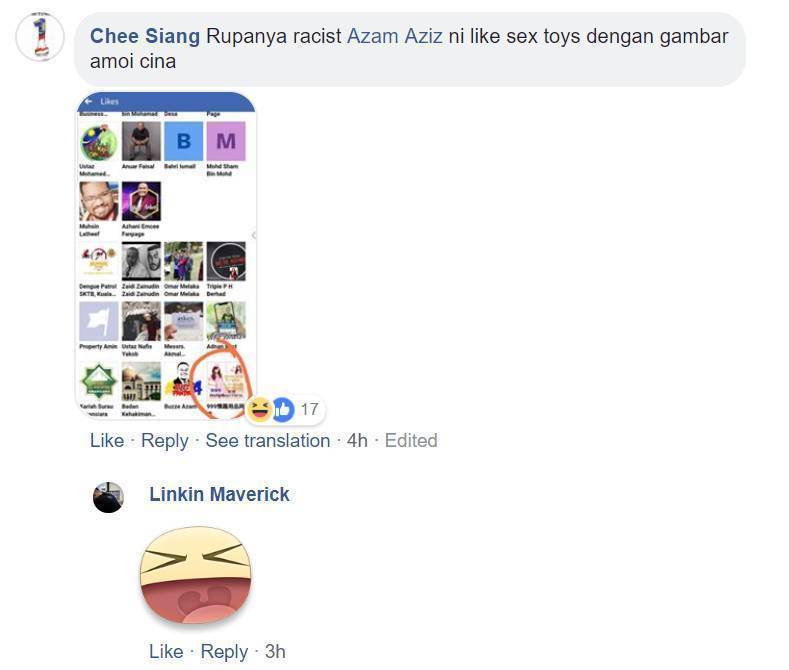Open the 3h reply timestamp
The width and height of the screenshot is (789, 670).
point(275,651)
